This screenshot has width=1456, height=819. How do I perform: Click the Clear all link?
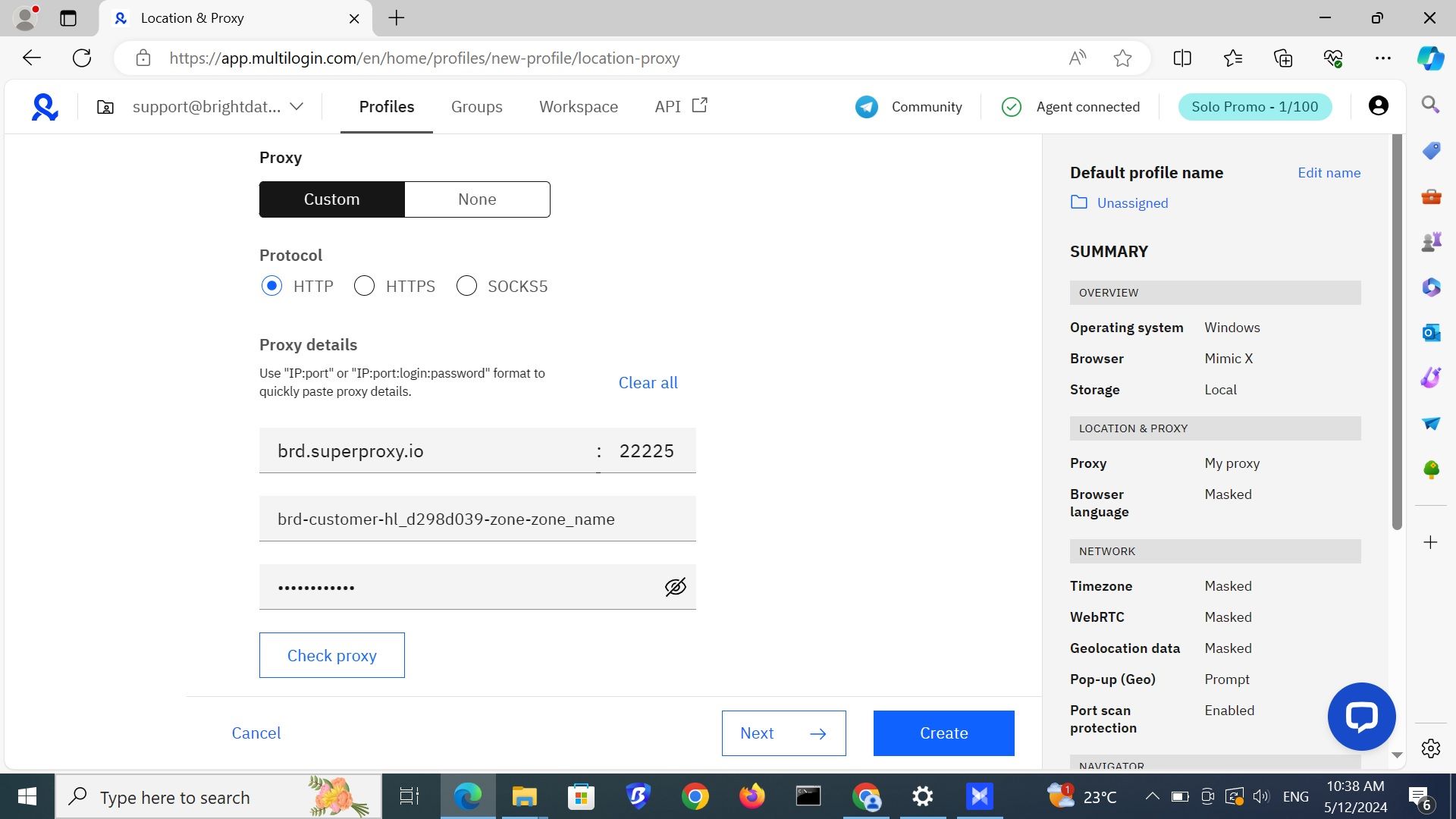click(648, 383)
